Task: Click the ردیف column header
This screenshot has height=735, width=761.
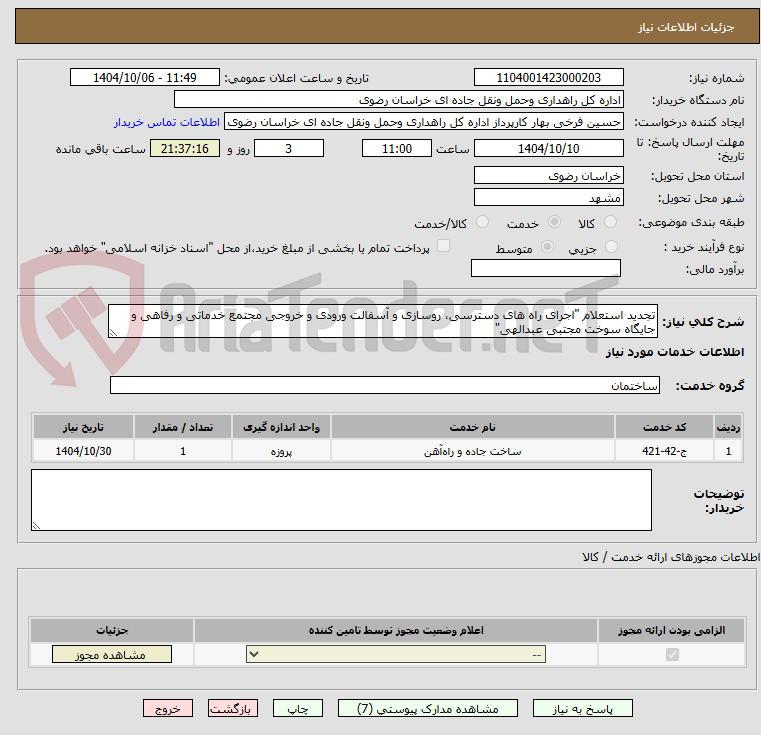Action: click(728, 427)
